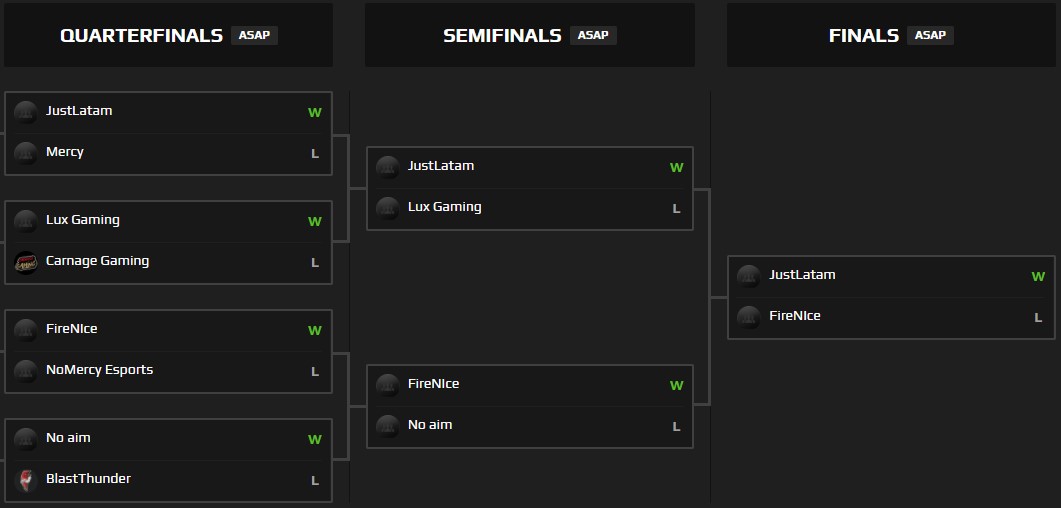The image size is (1061, 508).
Task: Open JustLatam team in Quarterfinals
Action: point(79,111)
